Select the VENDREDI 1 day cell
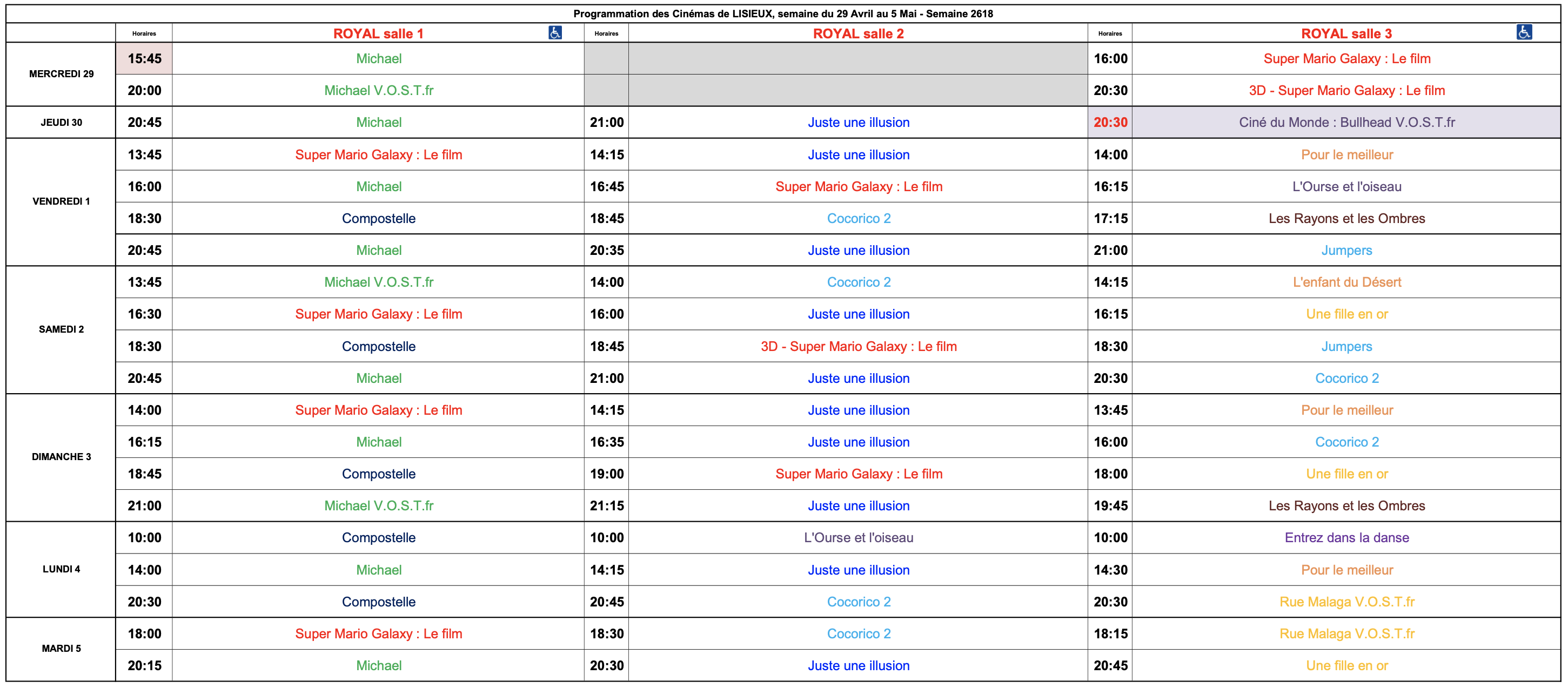1568x688 pixels. [x=61, y=202]
